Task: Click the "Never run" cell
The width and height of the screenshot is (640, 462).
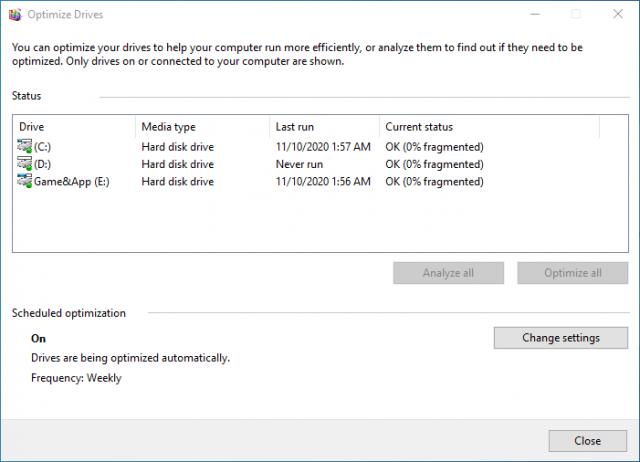Action: (299, 164)
